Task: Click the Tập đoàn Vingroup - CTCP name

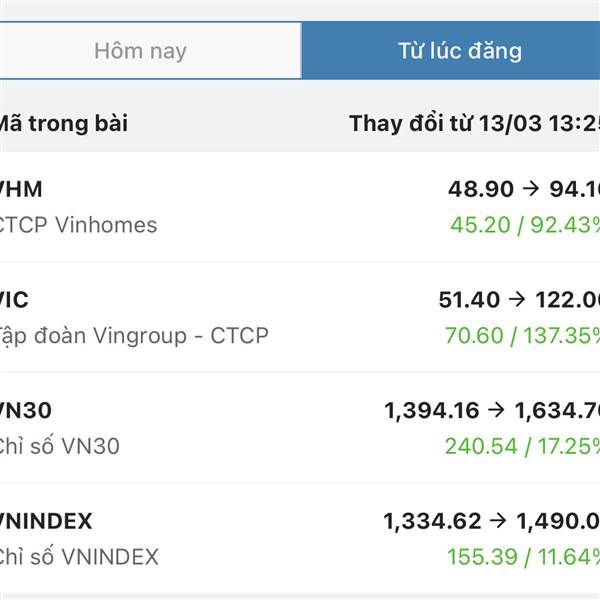Action: click(x=133, y=335)
